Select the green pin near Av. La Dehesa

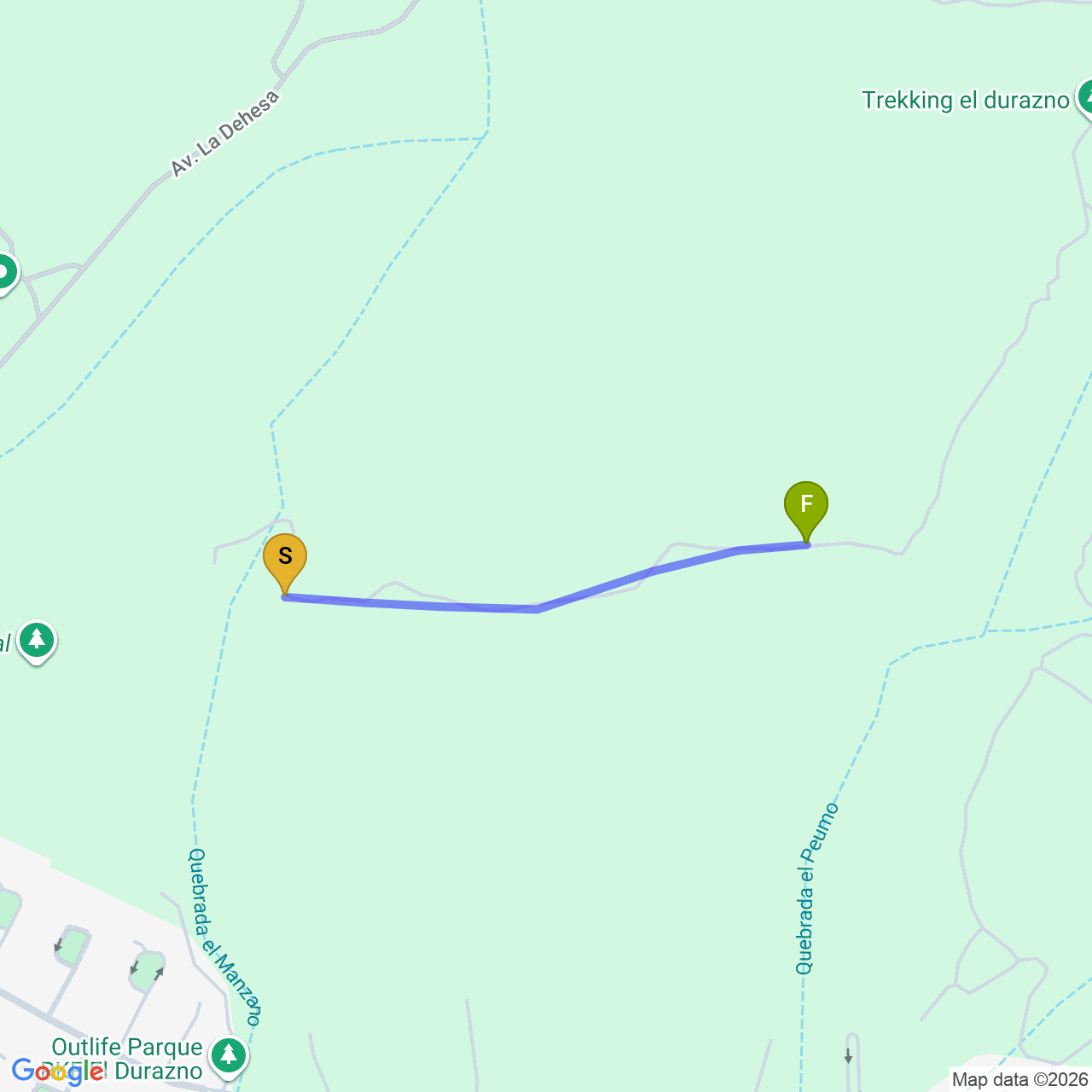point(4,274)
